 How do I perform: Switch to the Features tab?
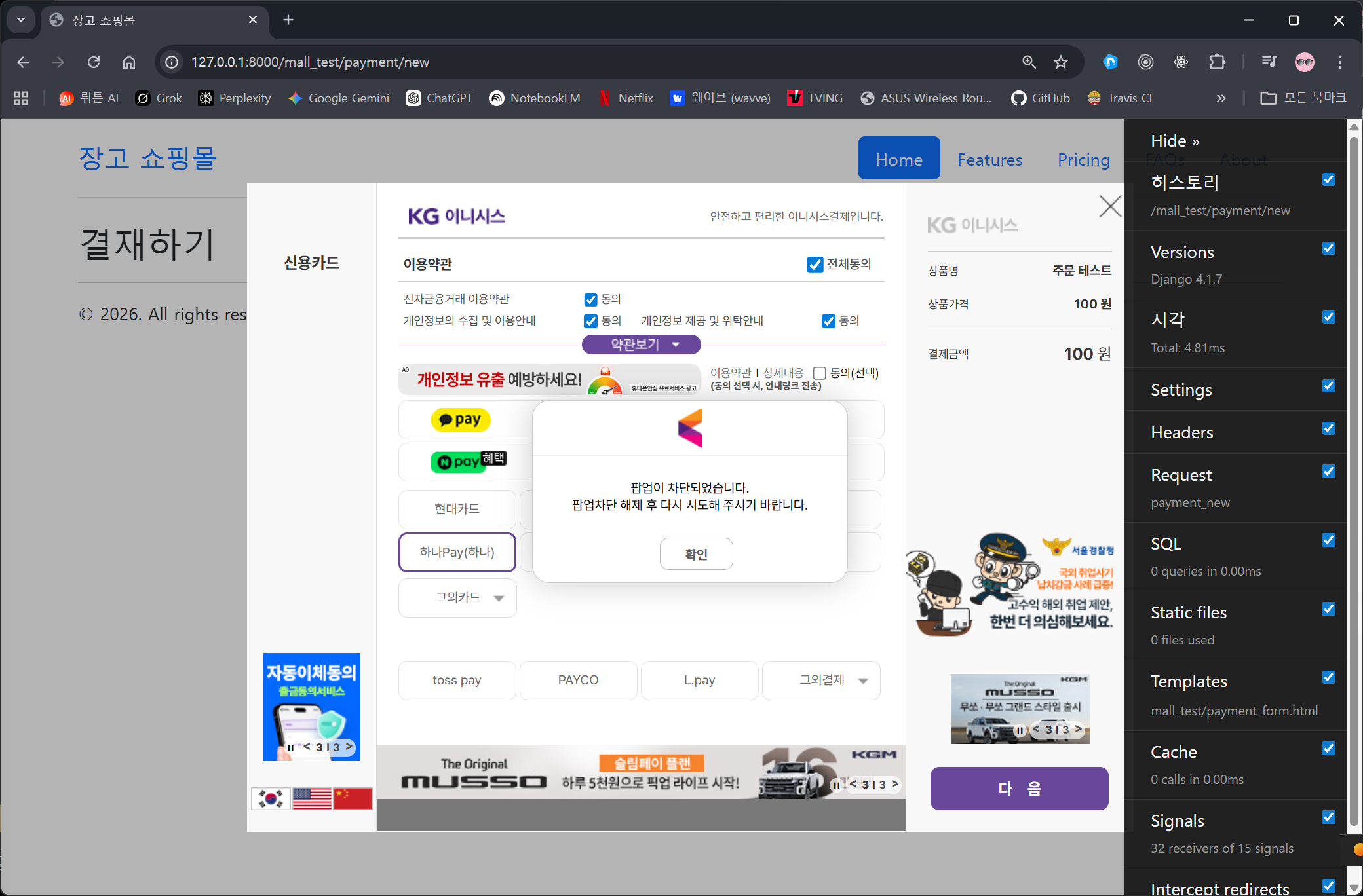[x=989, y=159]
